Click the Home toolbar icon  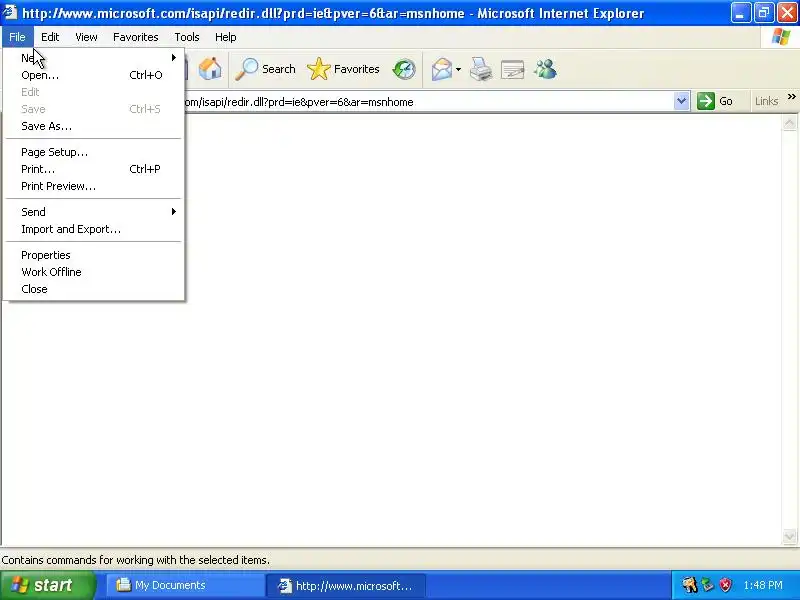click(x=210, y=69)
